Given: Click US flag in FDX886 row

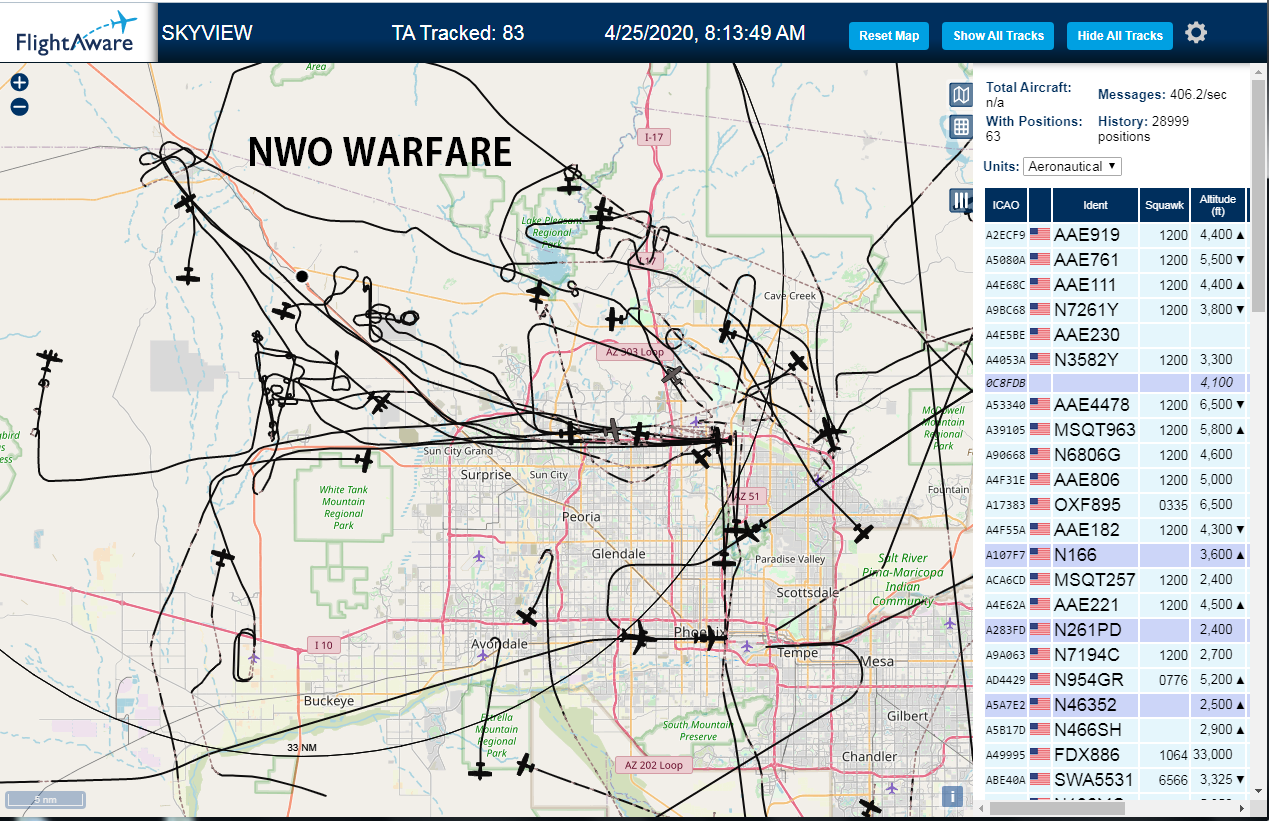Looking at the screenshot, I should click(1040, 755).
